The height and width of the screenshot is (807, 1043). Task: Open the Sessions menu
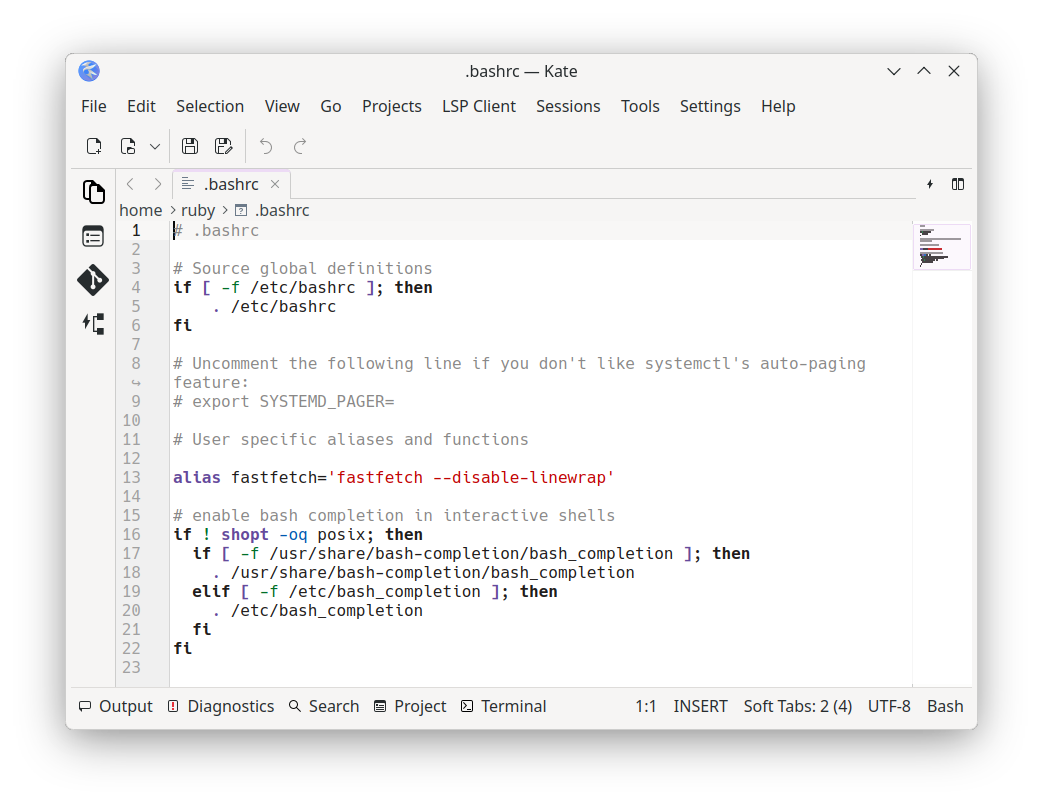(568, 106)
